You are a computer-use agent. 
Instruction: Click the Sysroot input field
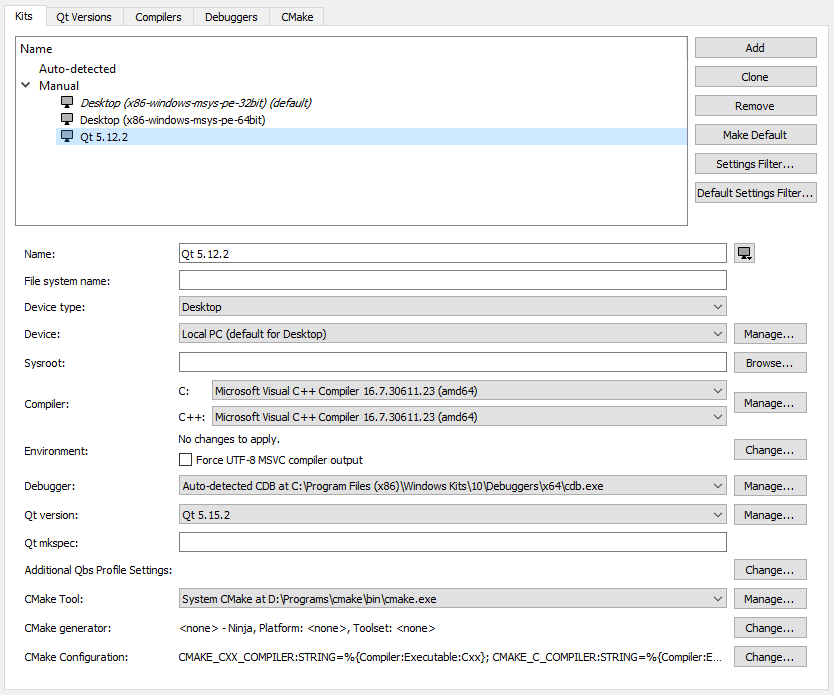point(453,363)
